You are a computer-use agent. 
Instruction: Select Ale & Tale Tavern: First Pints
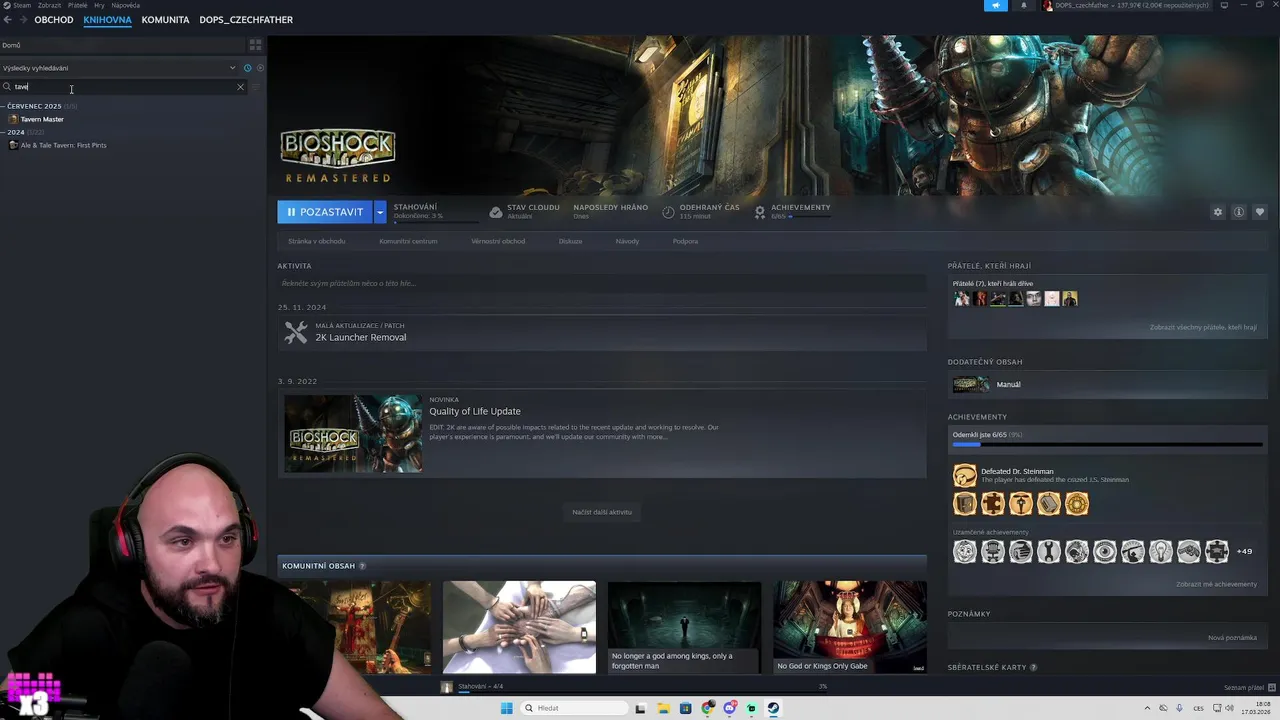pyautogui.click(x=63, y=145)
